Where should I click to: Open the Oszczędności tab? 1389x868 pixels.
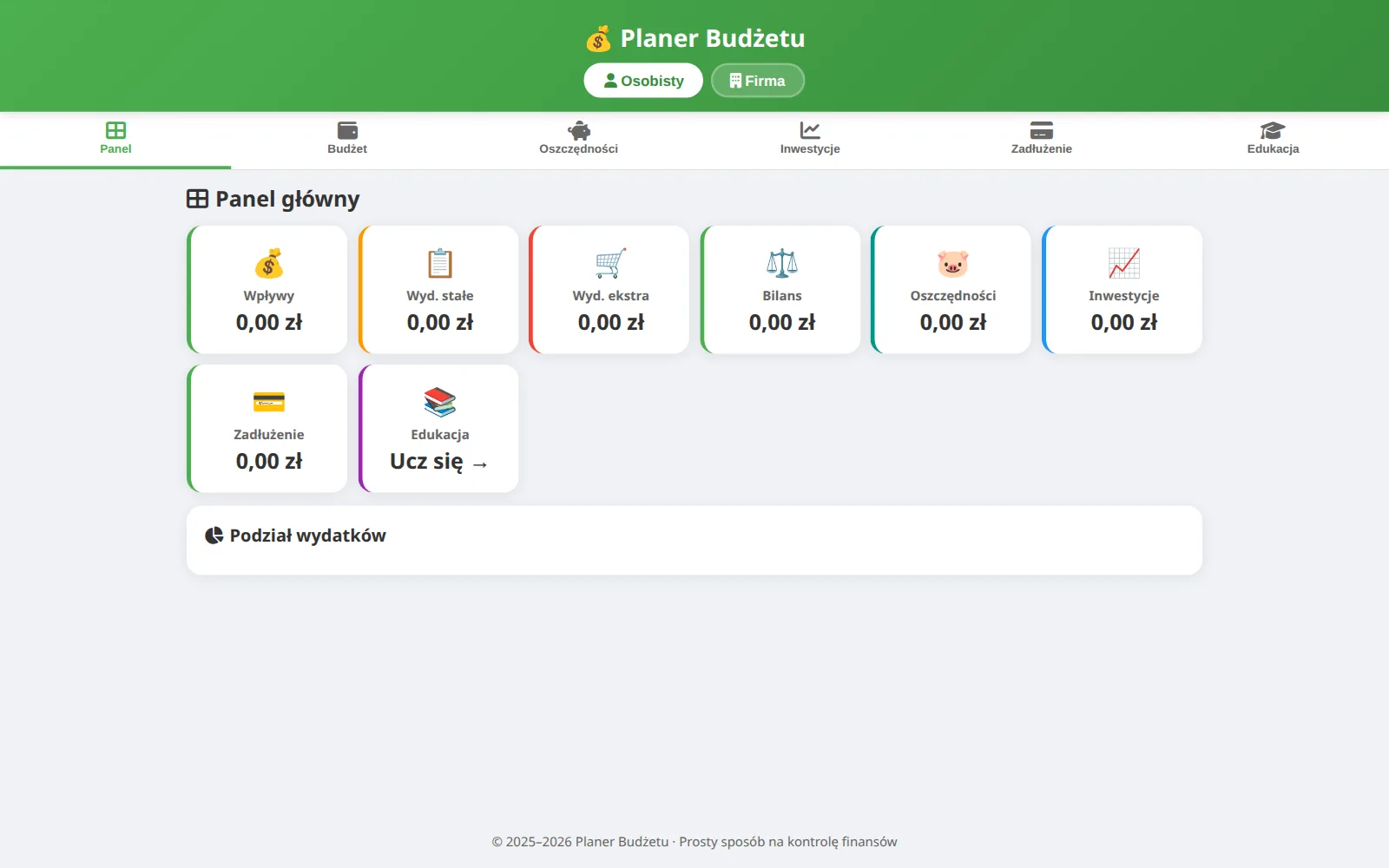[579, 139]
